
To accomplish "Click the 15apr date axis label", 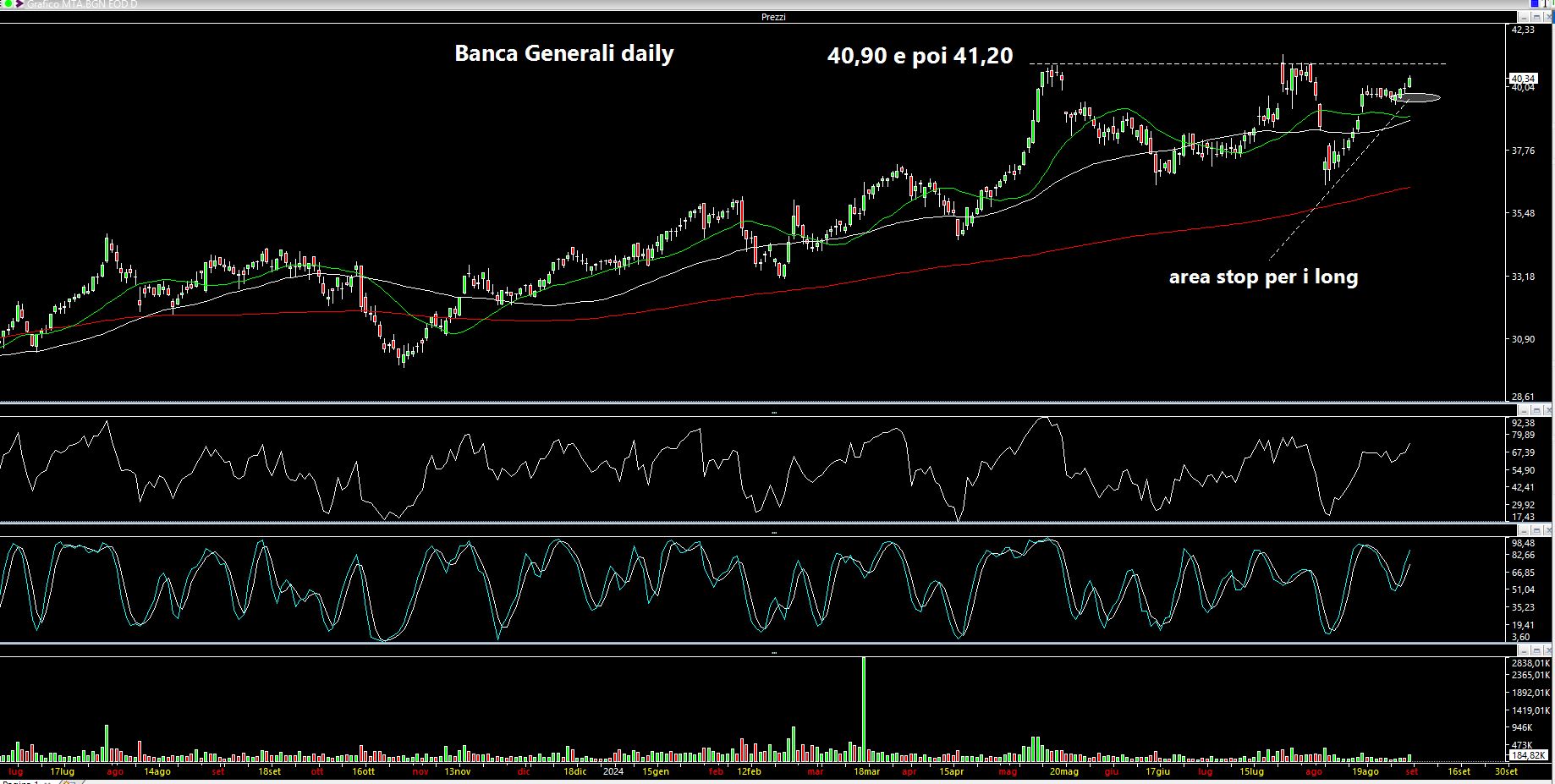I will [x=951, y=771].
